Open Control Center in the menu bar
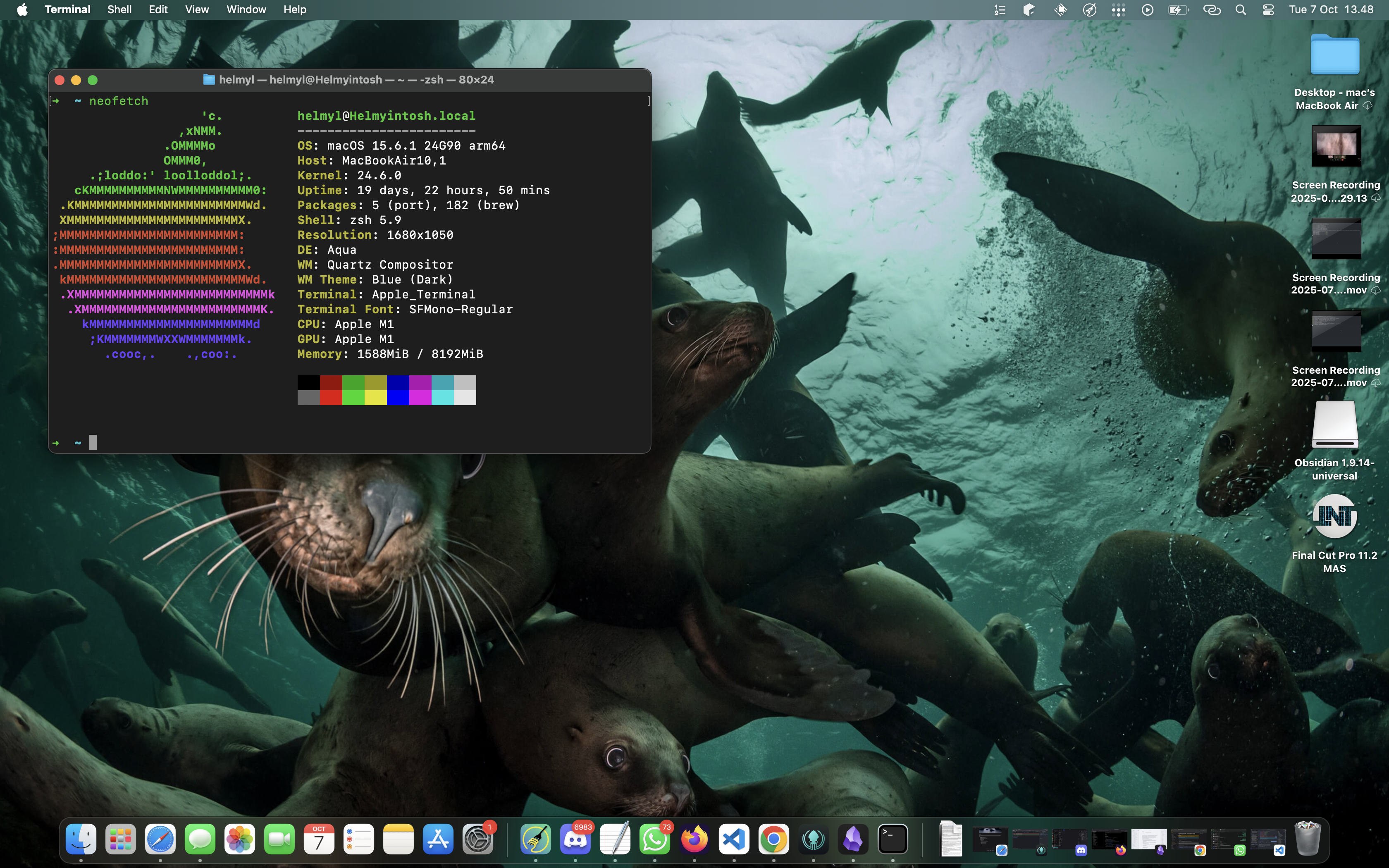Image resolution: width=1389 pixels, height=868 pixels. tap(1267, 9)
